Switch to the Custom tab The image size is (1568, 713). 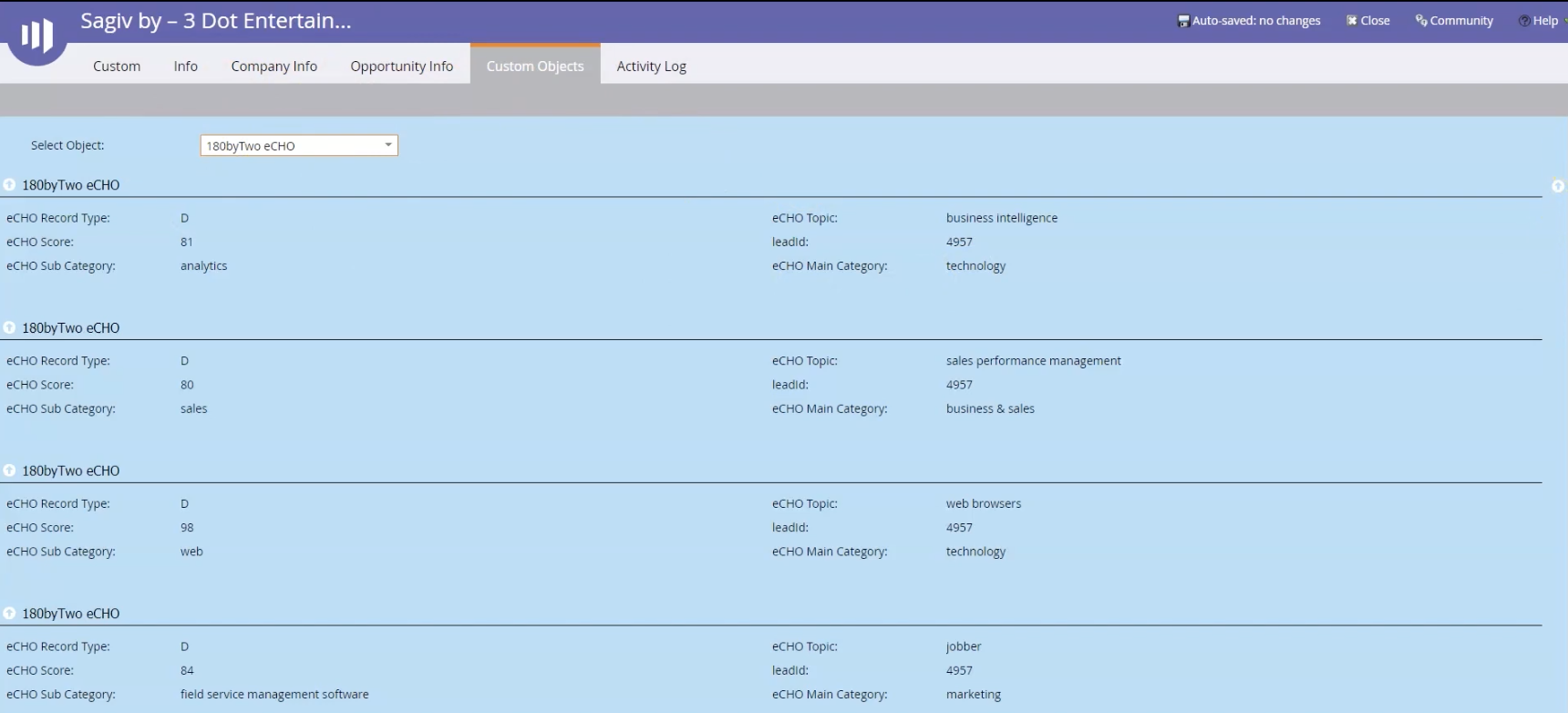tap(117, 66)
